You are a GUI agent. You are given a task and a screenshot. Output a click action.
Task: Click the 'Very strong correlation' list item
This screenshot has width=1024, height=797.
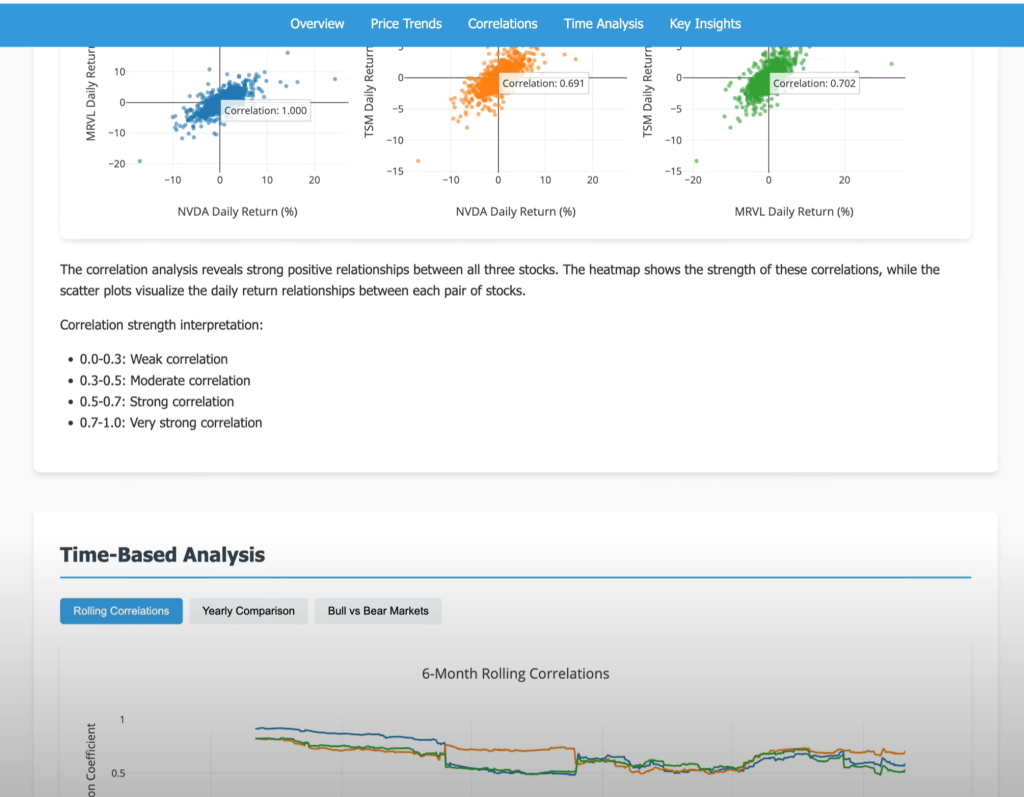click(x=170, y=423)
